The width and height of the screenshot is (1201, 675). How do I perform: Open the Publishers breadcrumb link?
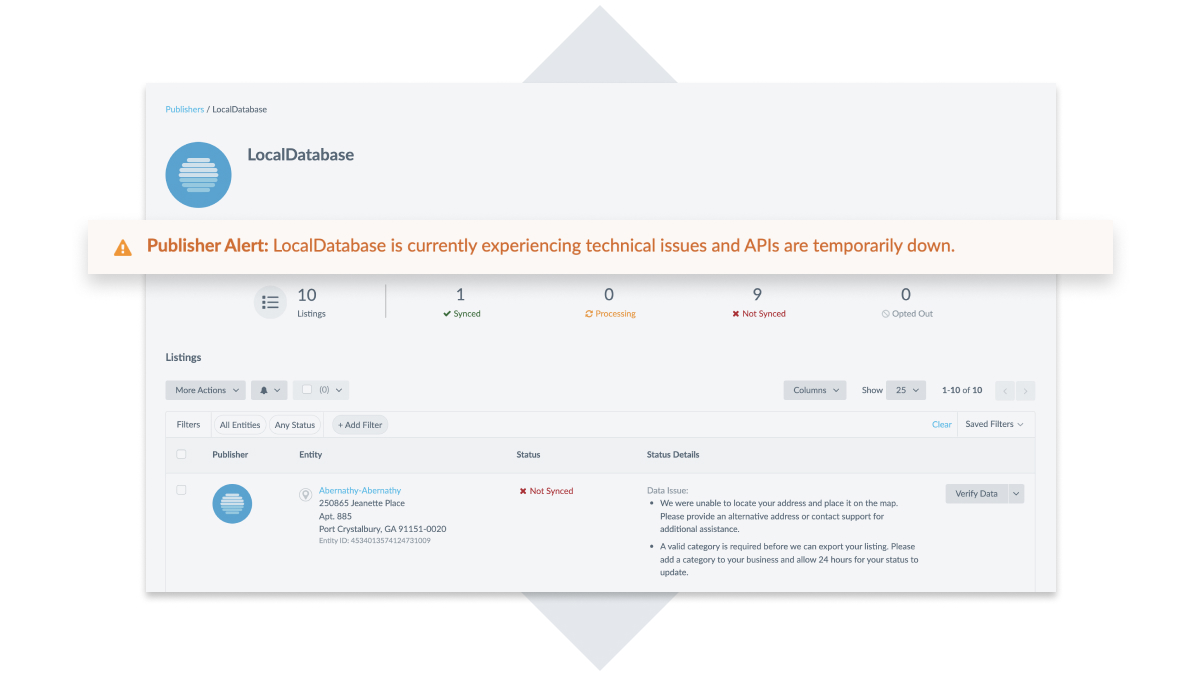click(184, 109)
